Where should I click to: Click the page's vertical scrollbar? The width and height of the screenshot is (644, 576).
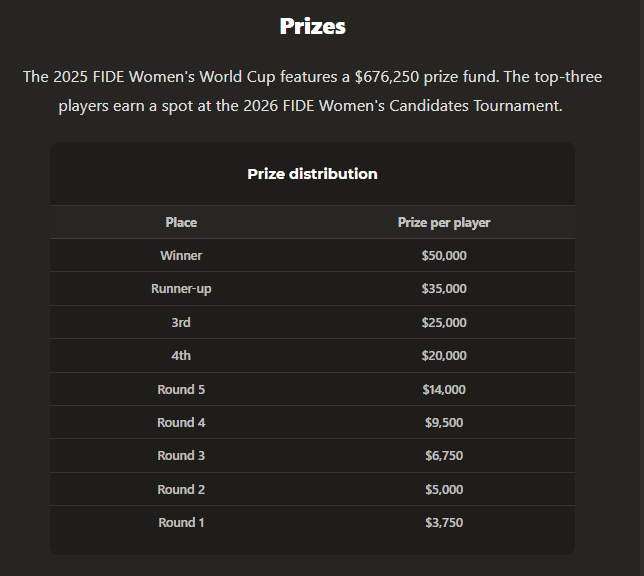642,288
